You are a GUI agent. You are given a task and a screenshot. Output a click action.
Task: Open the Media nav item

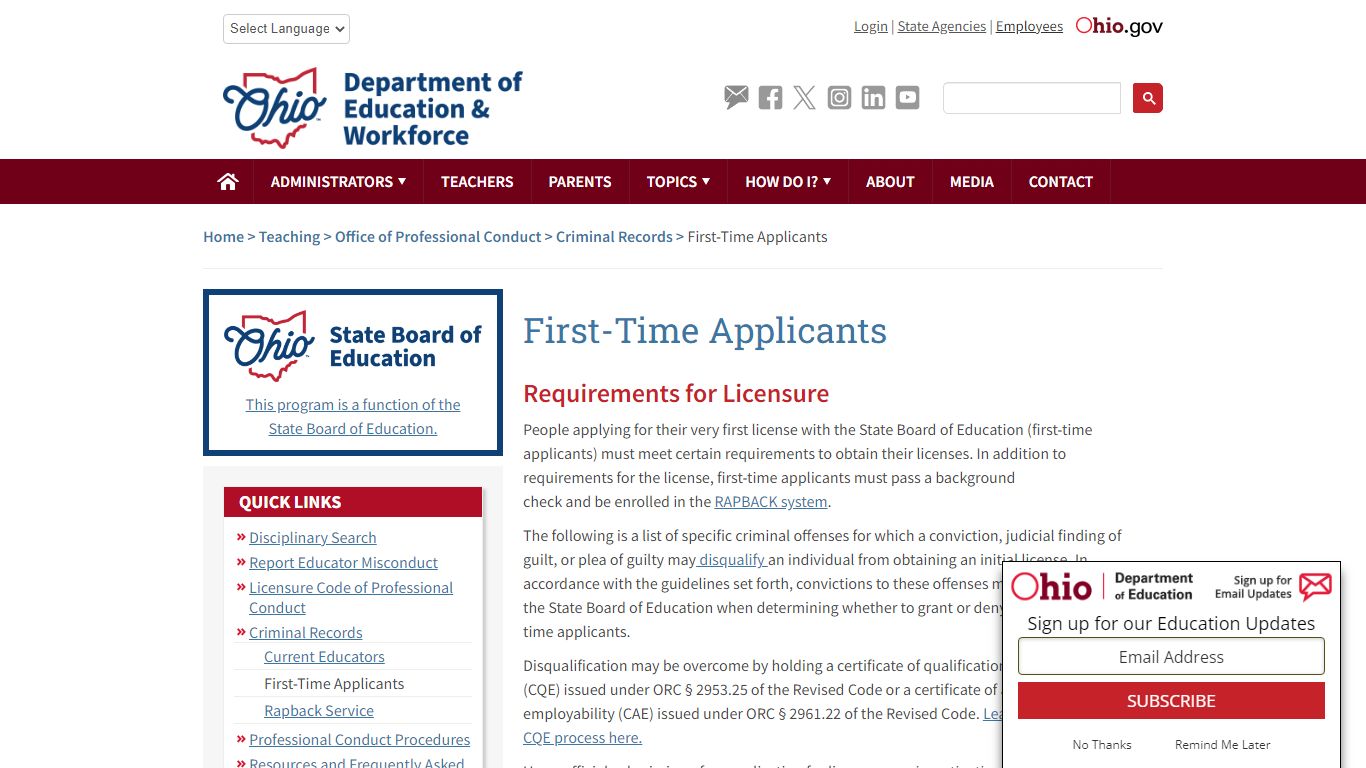click(x=972, y=181)
